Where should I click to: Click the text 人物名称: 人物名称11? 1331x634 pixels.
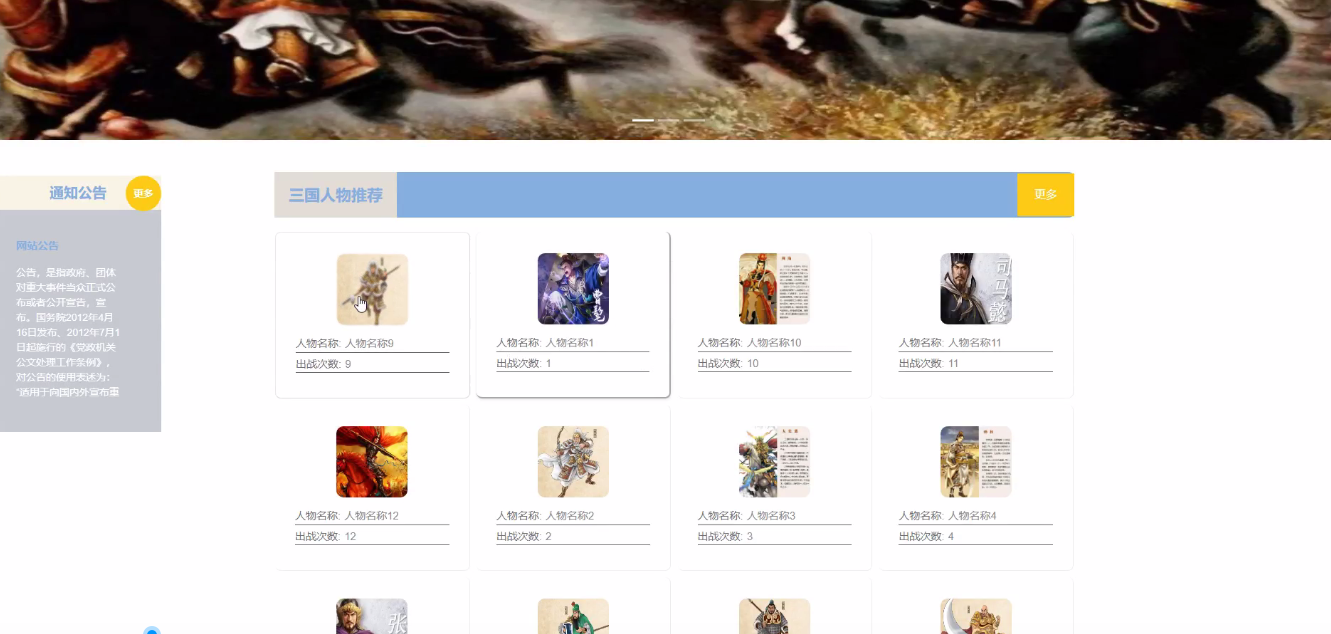[951, 343]
